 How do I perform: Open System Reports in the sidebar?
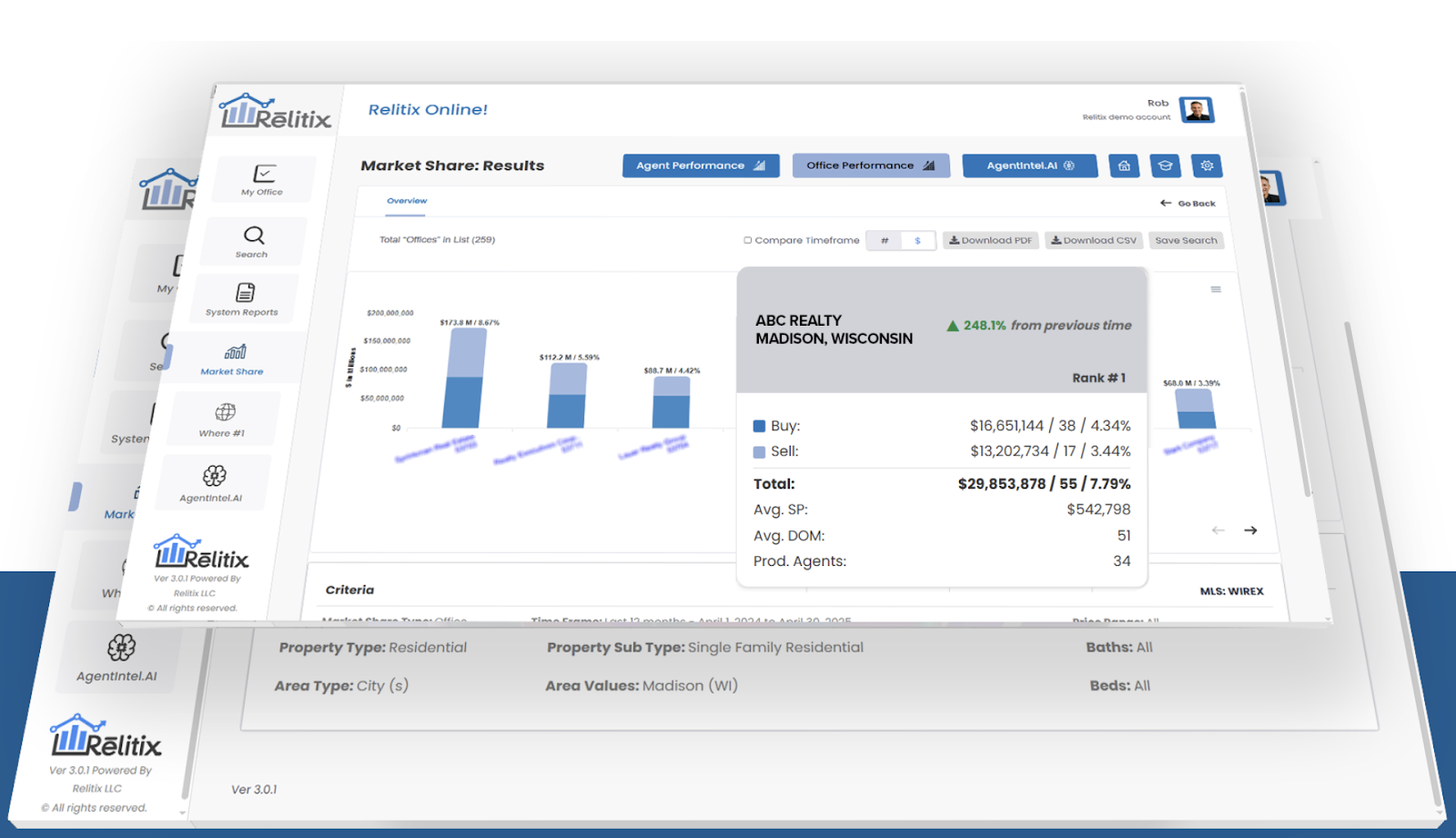pos(243,298)
